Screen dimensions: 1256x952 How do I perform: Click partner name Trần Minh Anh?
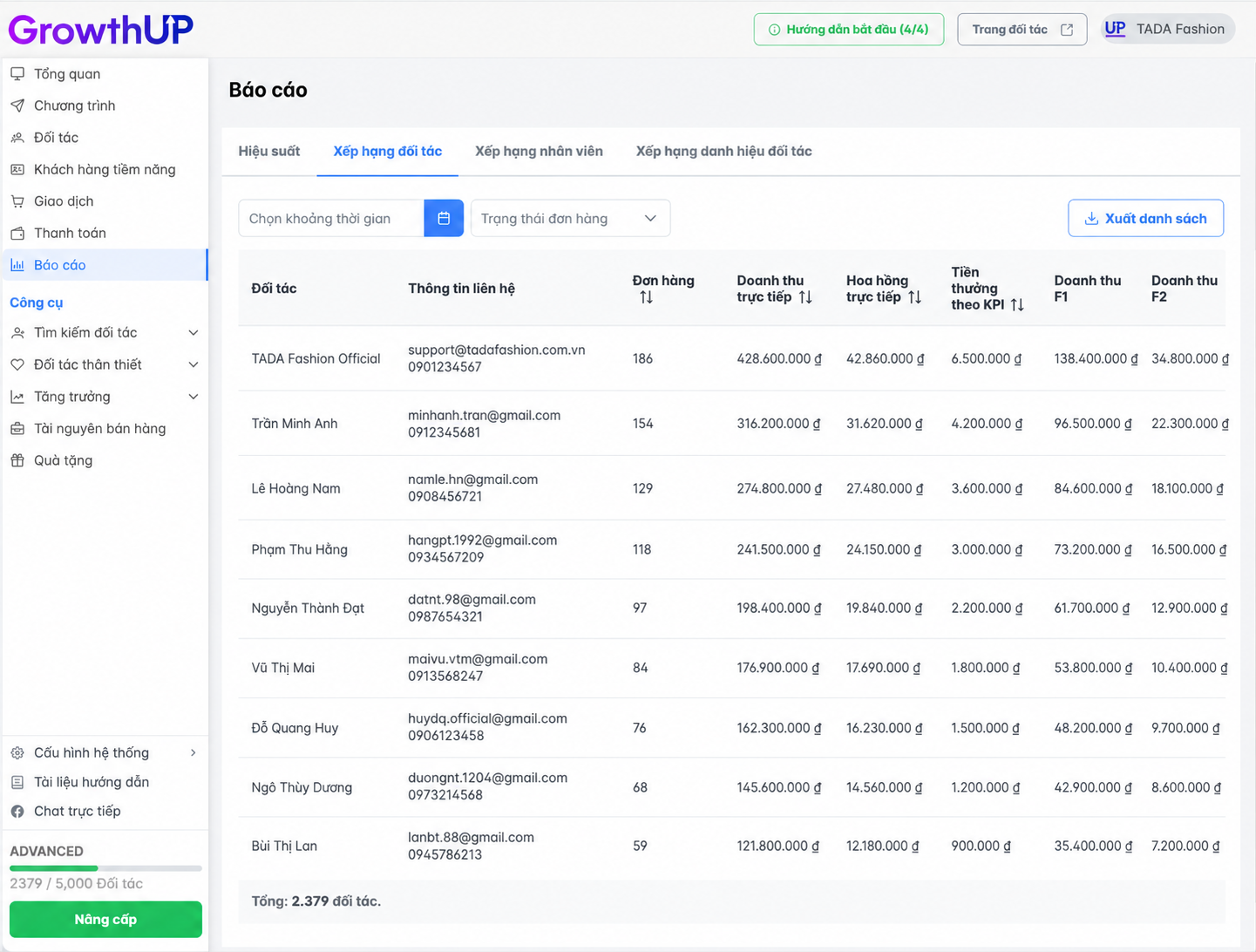tap(295, 424)
